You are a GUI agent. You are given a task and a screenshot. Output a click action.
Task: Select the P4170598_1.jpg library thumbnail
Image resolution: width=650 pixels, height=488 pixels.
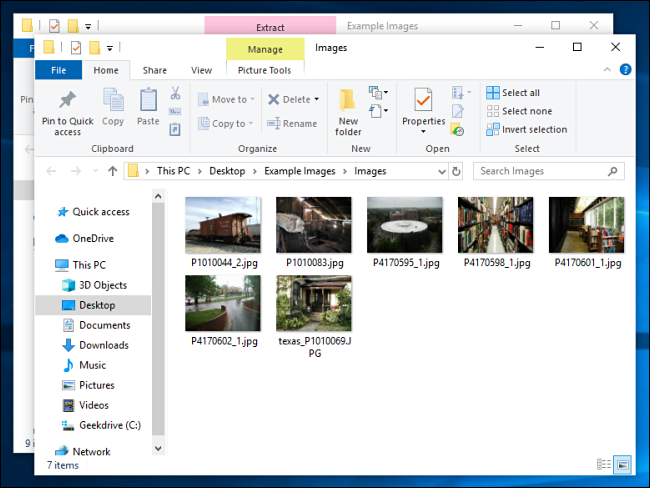[x=496, y=225]
